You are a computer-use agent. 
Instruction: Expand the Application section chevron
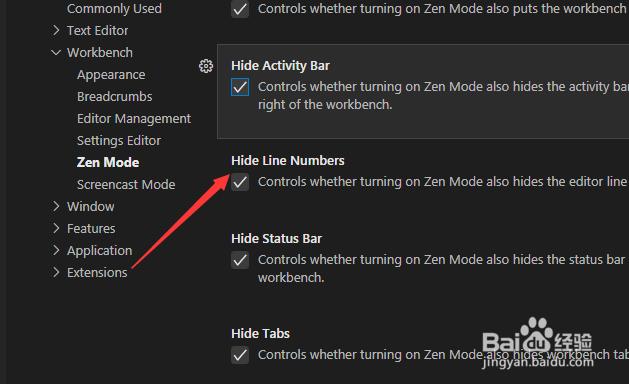point(56,250)
